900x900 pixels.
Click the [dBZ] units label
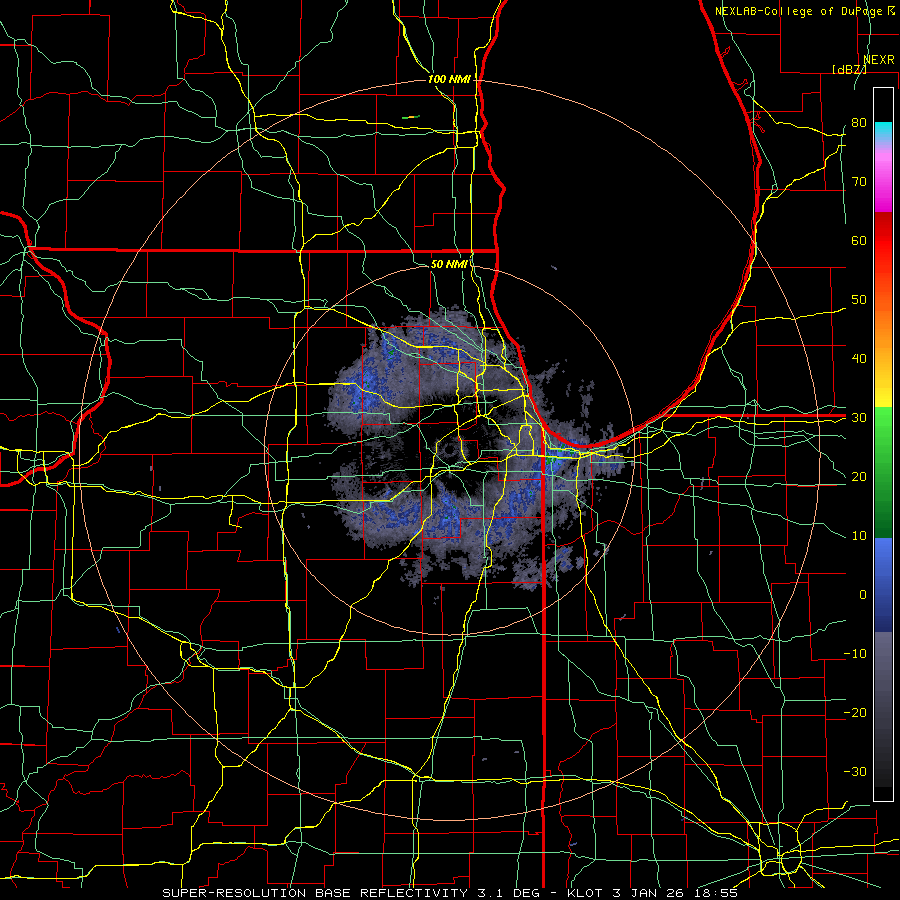coord(849,69)
